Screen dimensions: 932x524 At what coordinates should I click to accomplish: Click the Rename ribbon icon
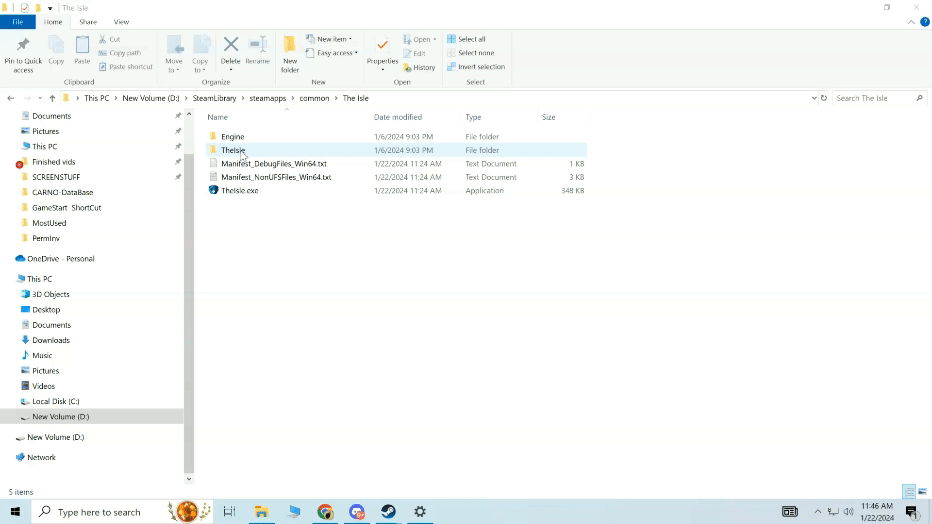click(257, 45)
